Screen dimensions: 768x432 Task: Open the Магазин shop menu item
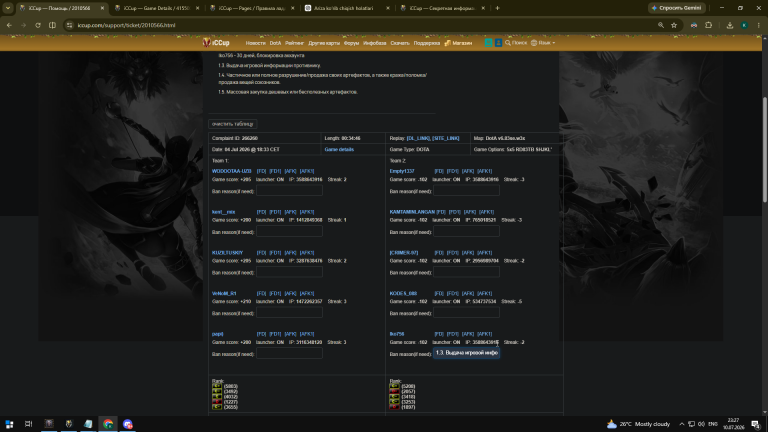click(458, 43)
